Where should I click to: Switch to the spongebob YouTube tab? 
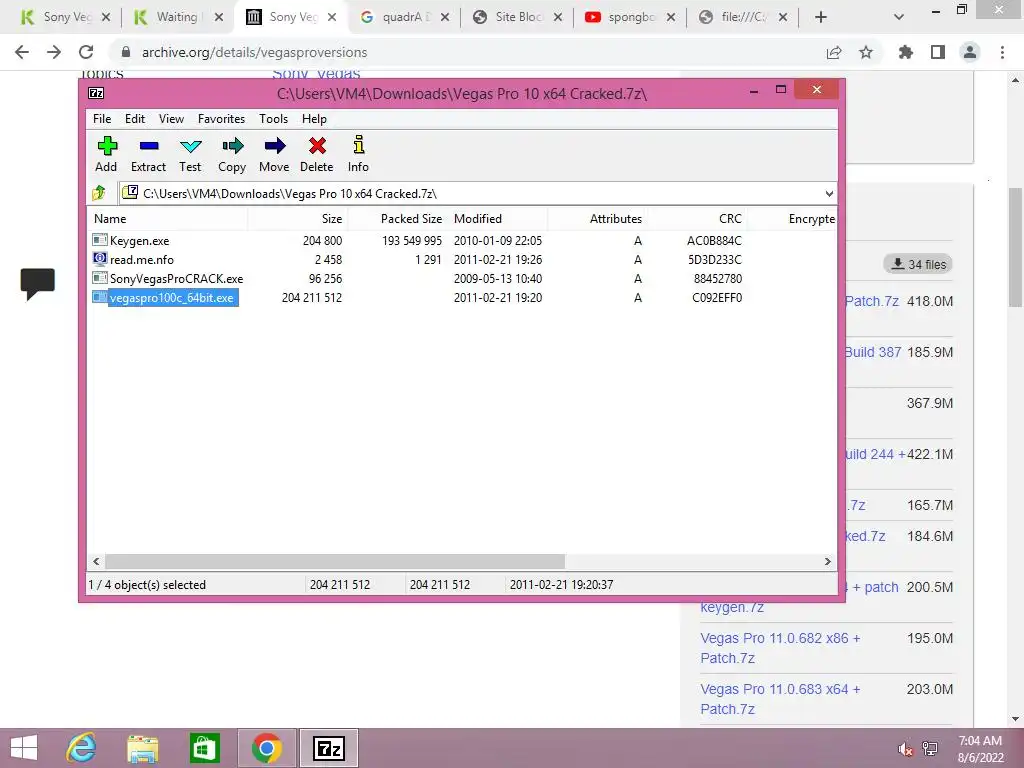tap(630, 17)
